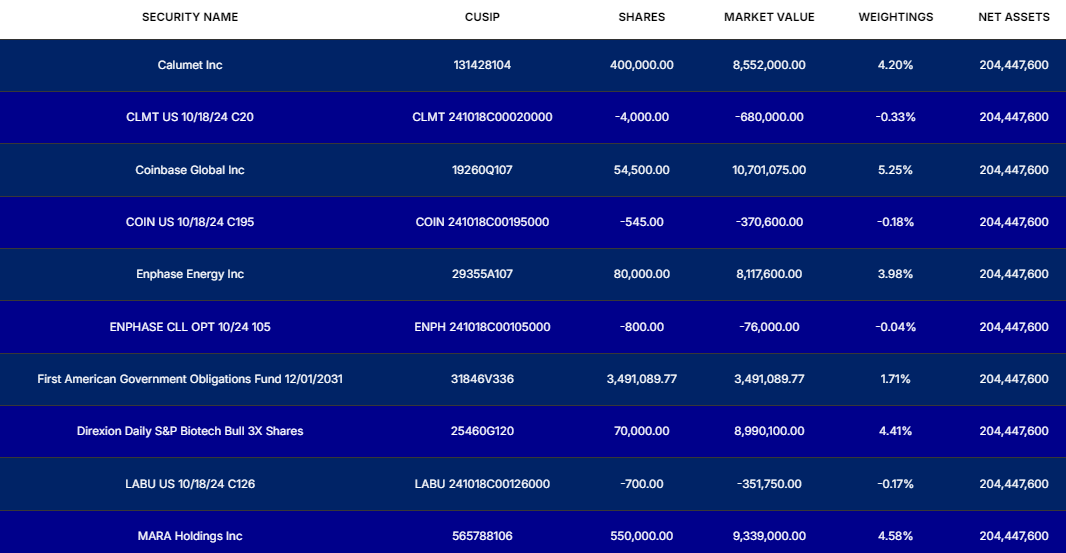Screen dimensions: 1066x553
Task: Click the SHARES column header
Action: [x=642, y=17]
